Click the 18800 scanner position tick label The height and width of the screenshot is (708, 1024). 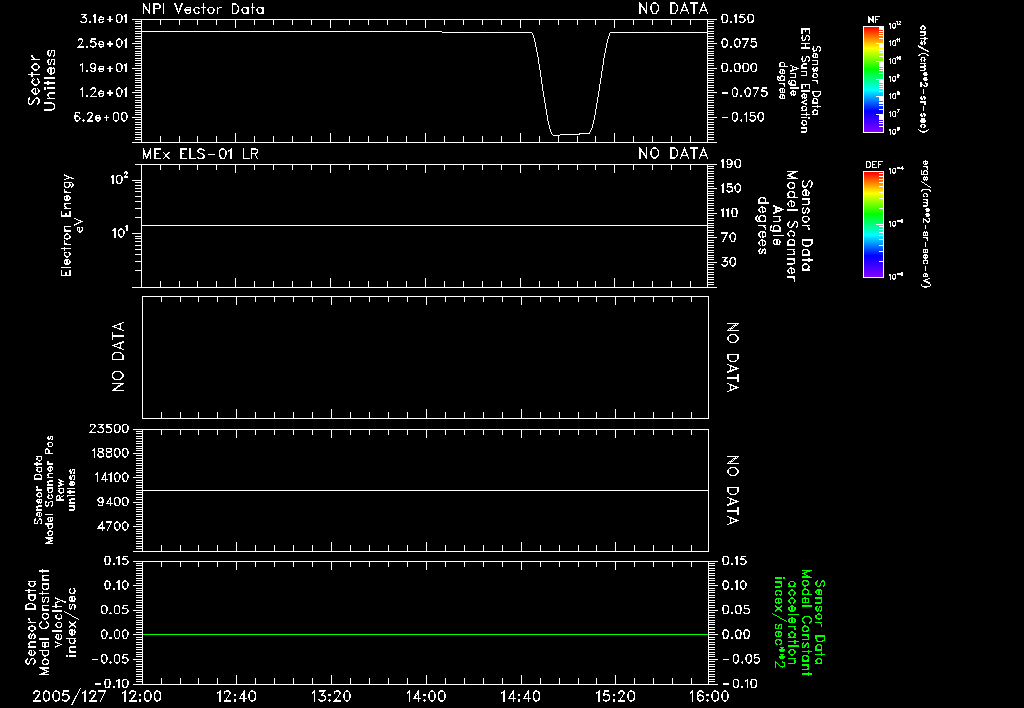(108, 453)
